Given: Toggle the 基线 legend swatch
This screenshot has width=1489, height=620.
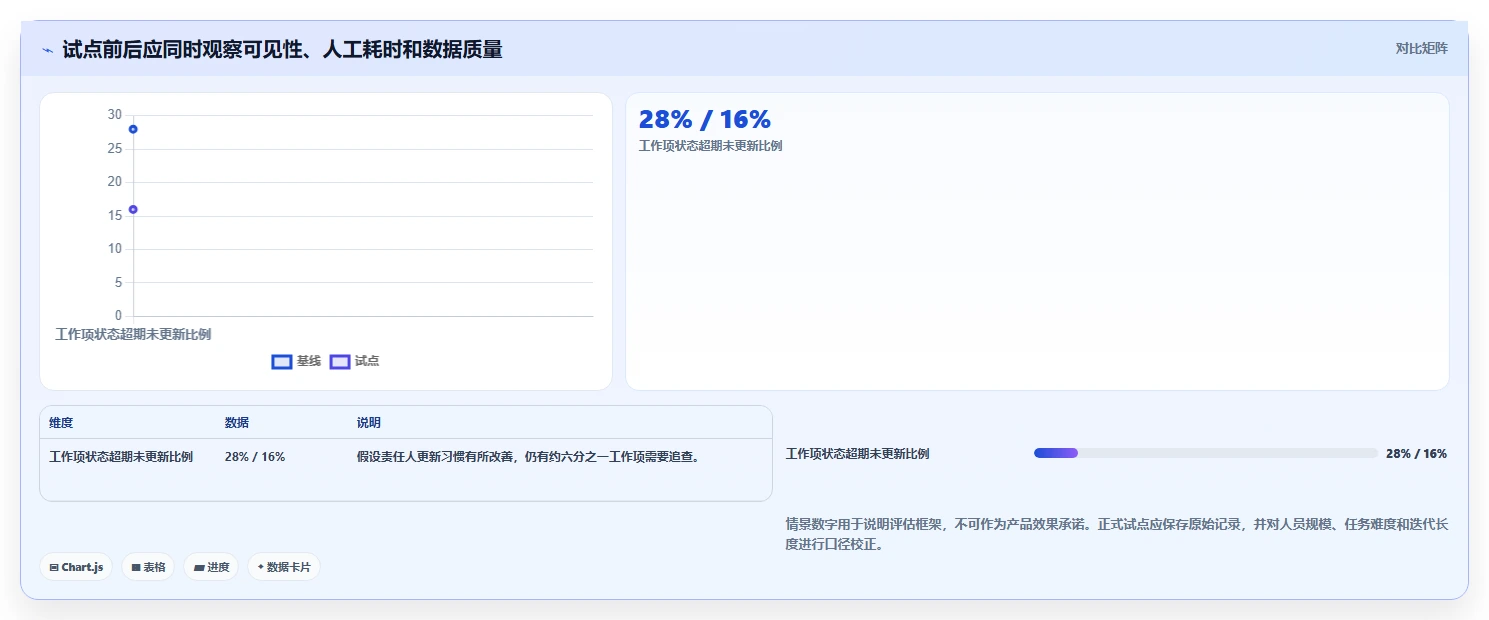Looking at the screenshot, I should click(282, 361).
